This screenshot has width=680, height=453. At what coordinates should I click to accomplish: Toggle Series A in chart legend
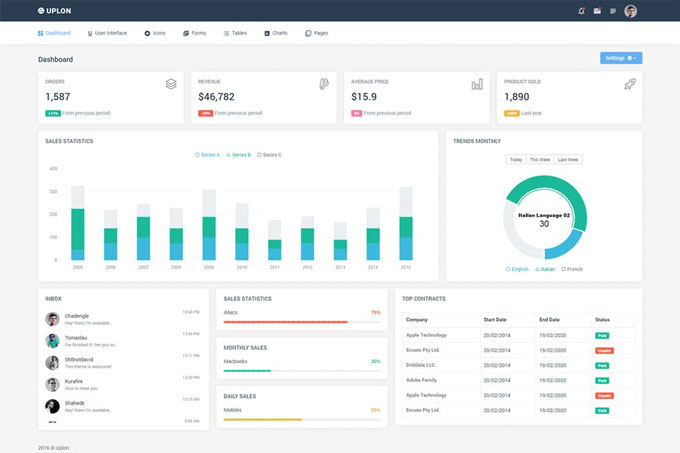(x=207, y=155)
